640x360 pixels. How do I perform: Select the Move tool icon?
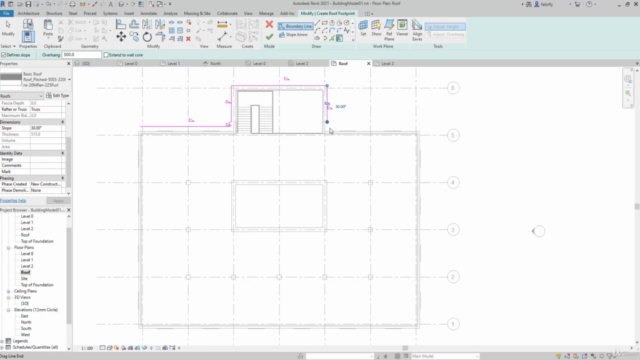pyautogui.click(x=121, y=37)
